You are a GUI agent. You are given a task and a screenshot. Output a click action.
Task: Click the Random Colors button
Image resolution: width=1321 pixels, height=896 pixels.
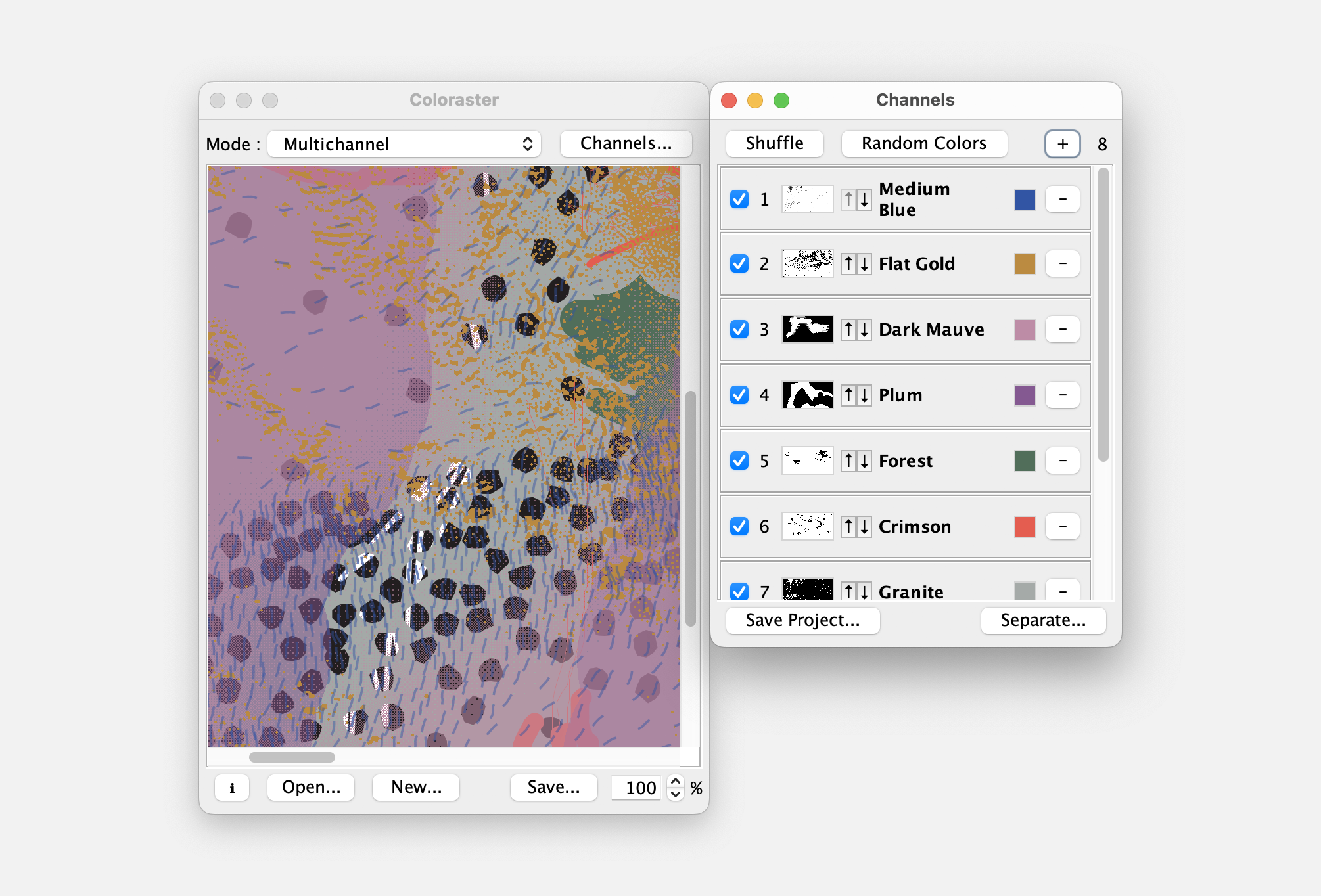pos(923,144)
